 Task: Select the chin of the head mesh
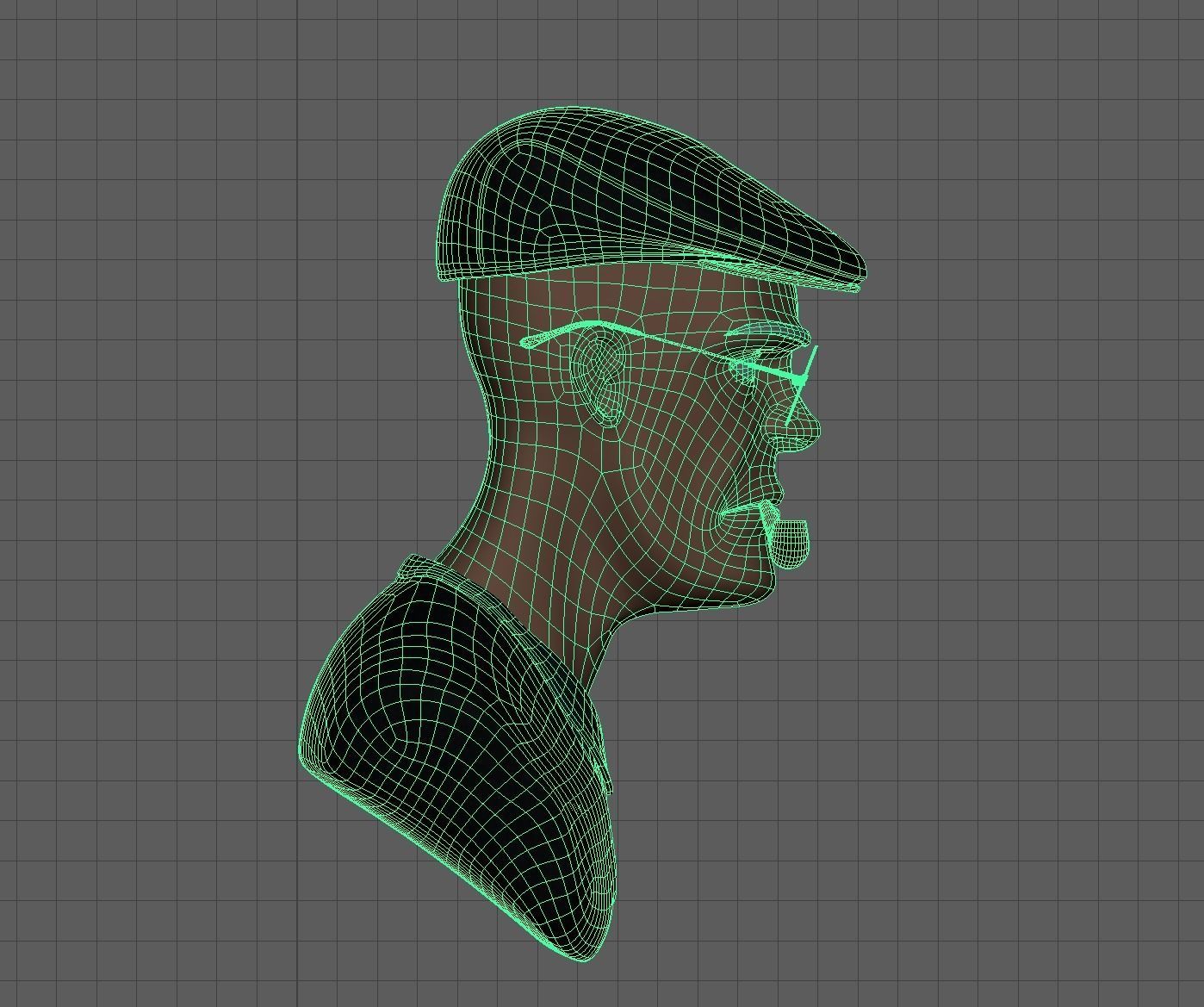754,586
